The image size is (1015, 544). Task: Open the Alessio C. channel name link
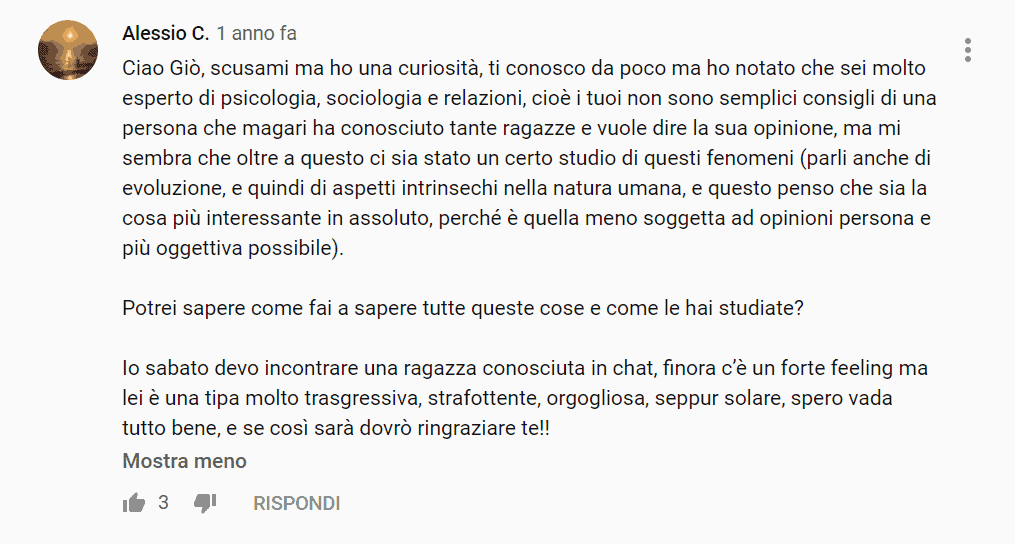(x=166, y=33)
